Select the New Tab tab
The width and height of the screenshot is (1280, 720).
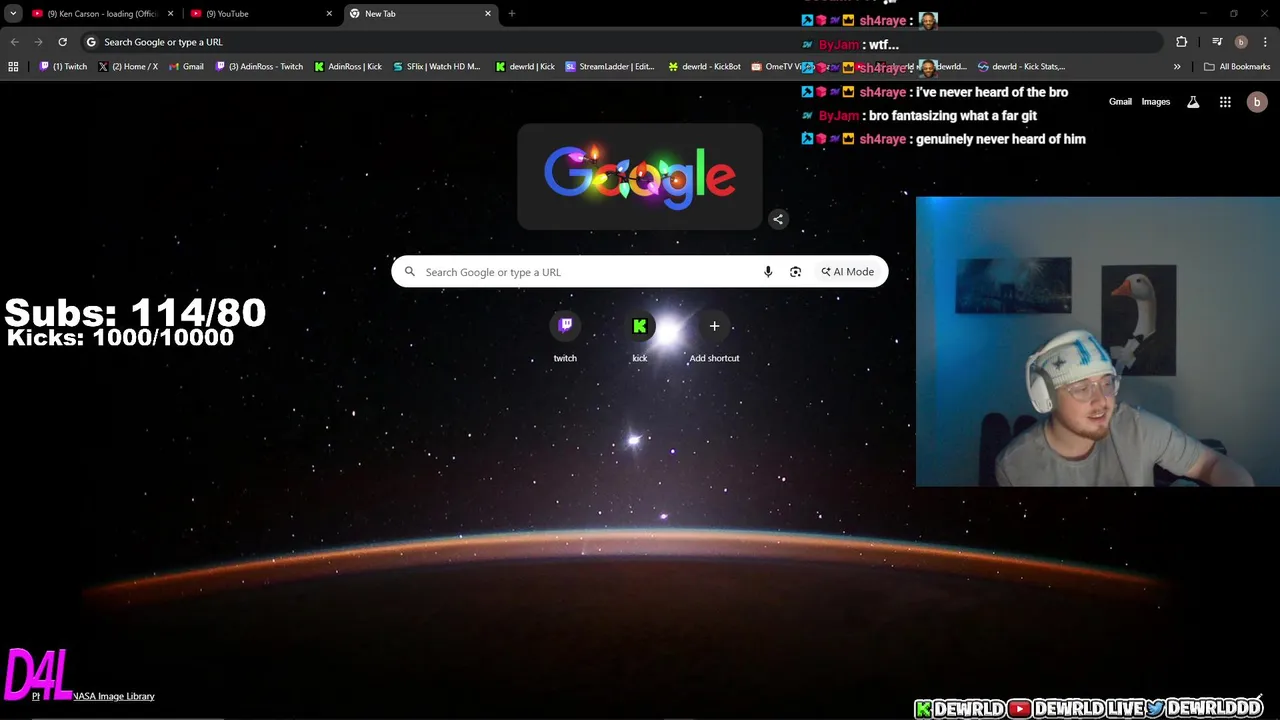420,14
